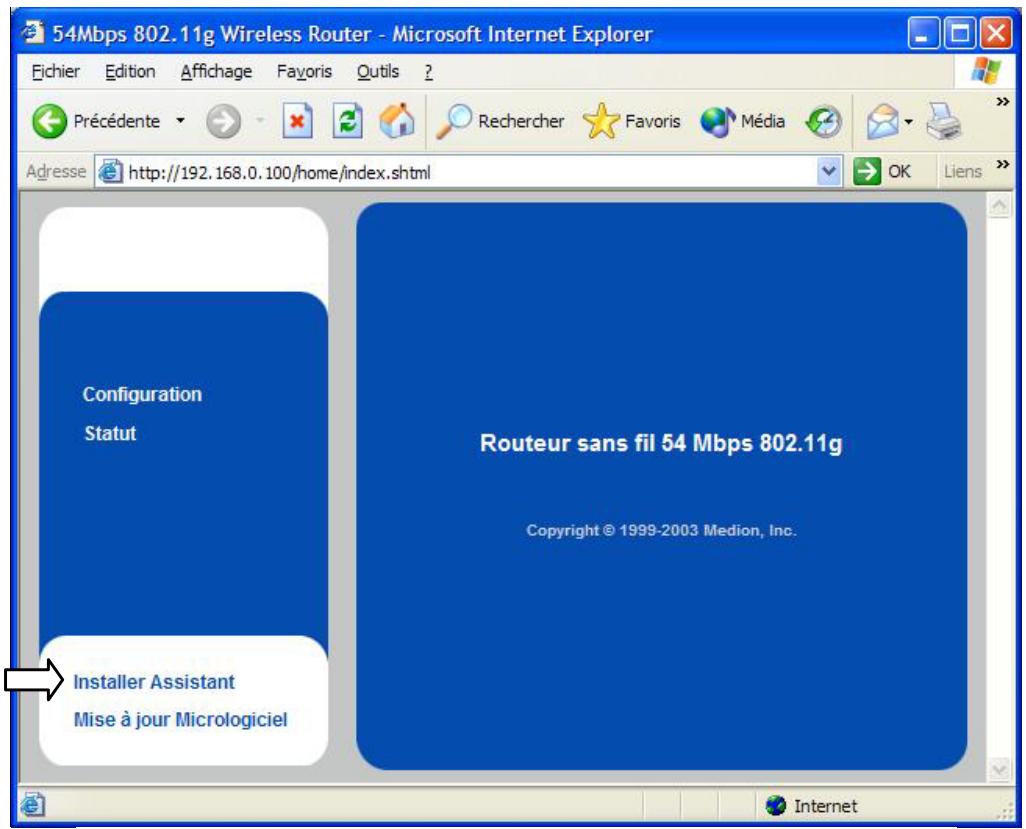Click the Précédente back arrow icon
Screen dimensions: 1026x829
(50, 121)
